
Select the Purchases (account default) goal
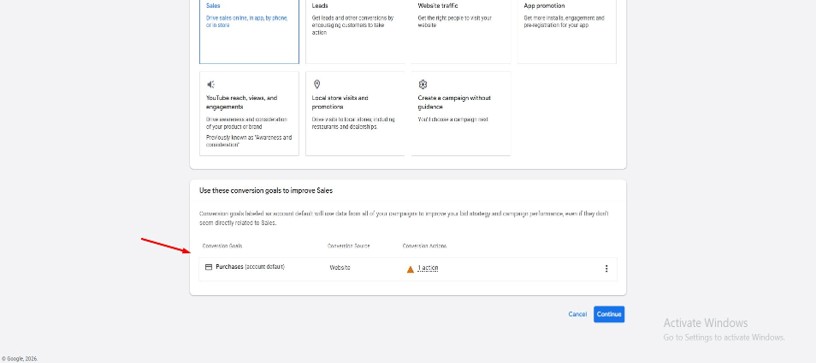coord(250,267)
